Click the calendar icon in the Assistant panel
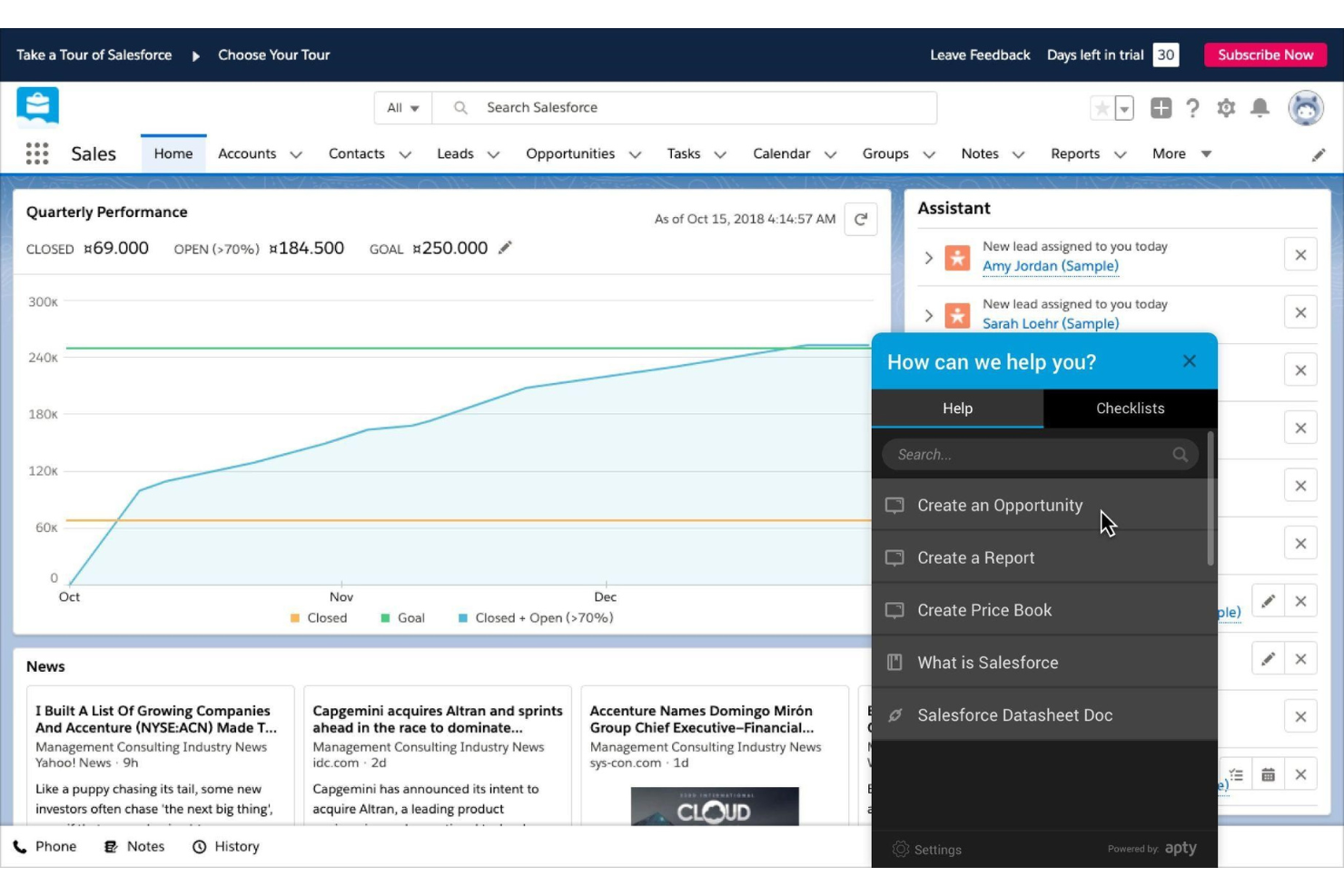Screen dimensions: 1344x896 tap(1268, 774)
